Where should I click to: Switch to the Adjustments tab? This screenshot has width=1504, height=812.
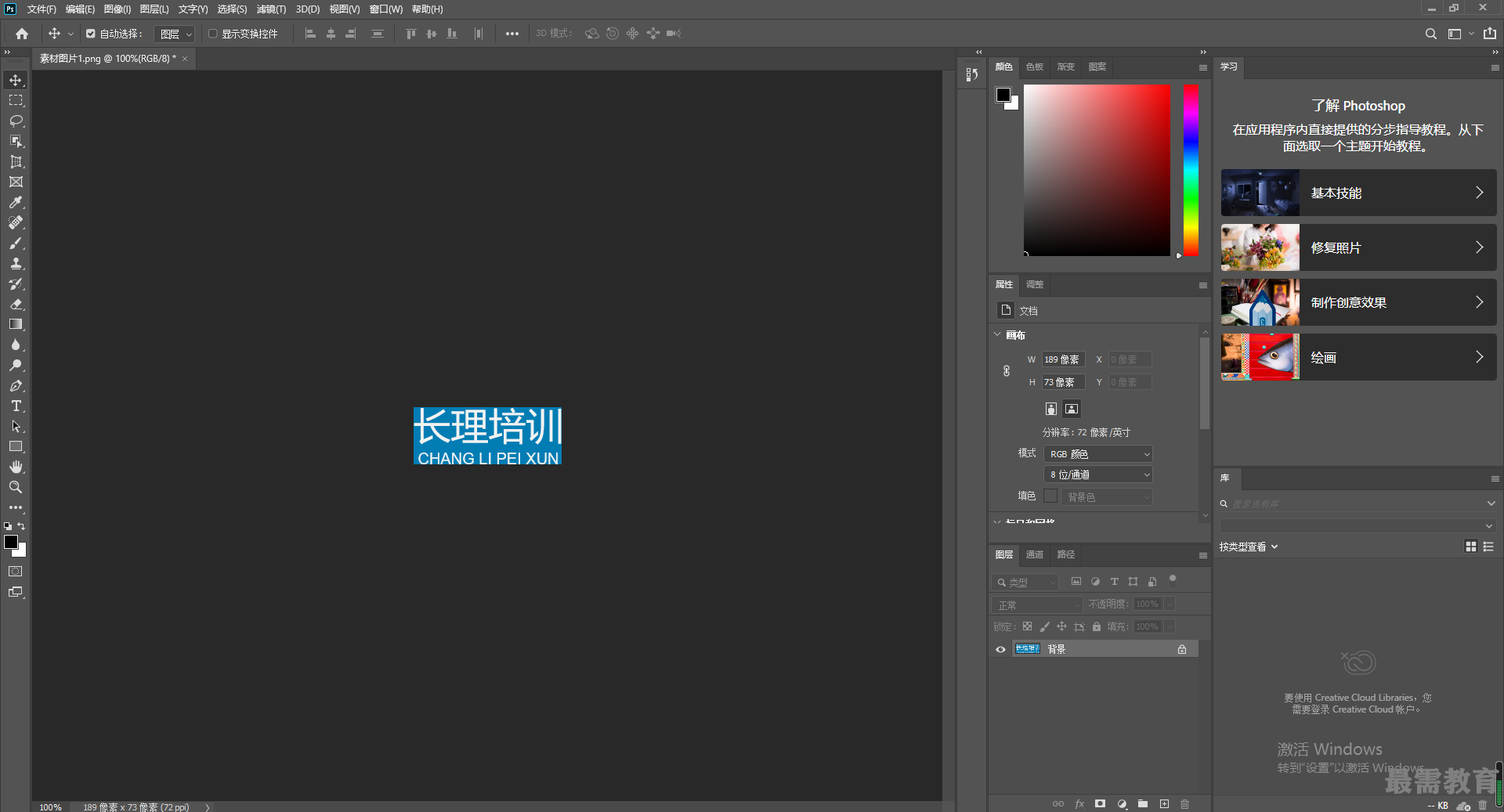click(1035, 284)
